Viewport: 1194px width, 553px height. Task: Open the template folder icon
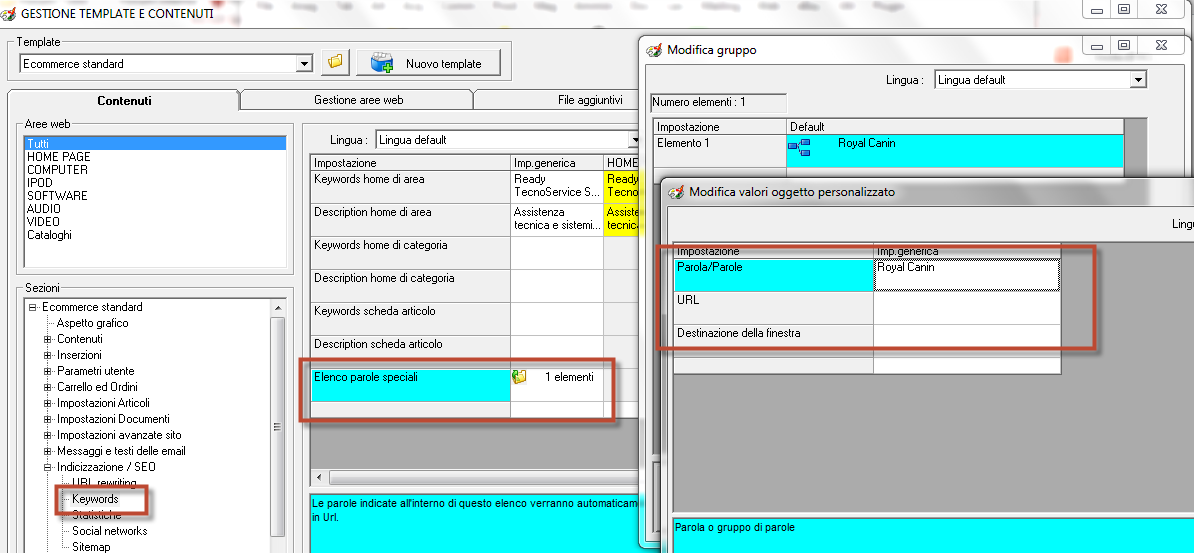coord(334,63)
